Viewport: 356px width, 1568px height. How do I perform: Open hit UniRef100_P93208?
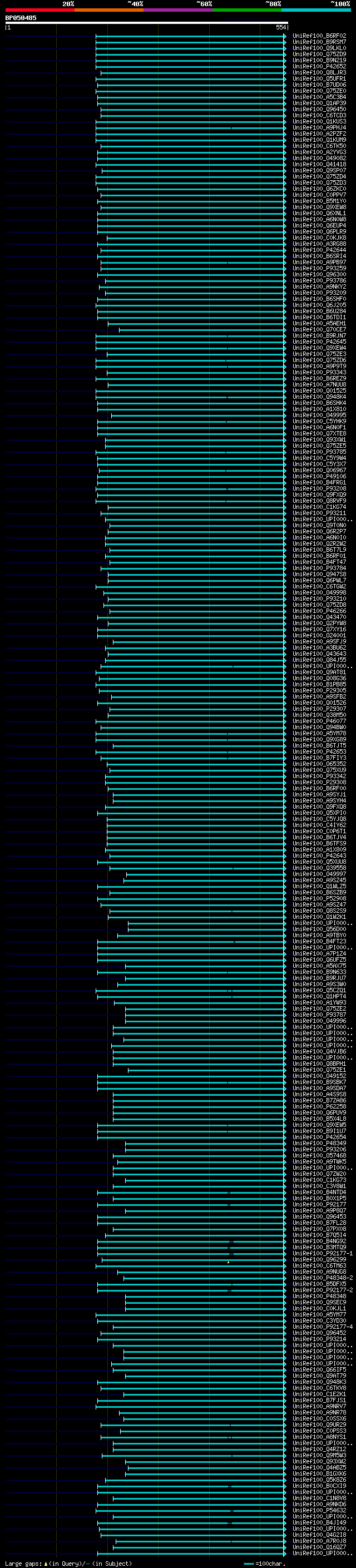click(319, 489)
